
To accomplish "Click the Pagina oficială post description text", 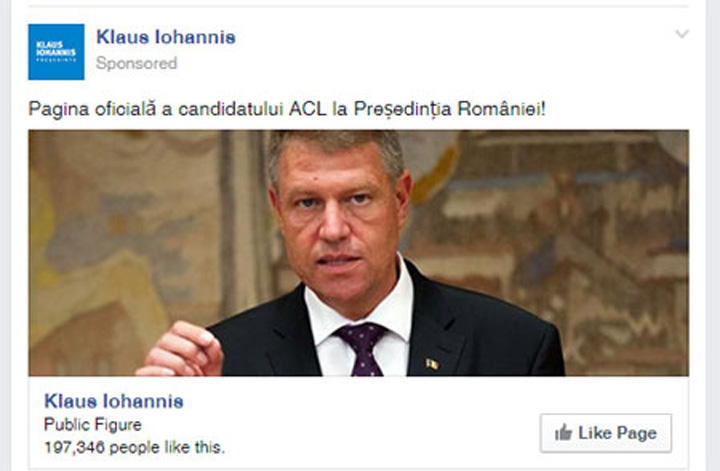I will click(287, 109).
